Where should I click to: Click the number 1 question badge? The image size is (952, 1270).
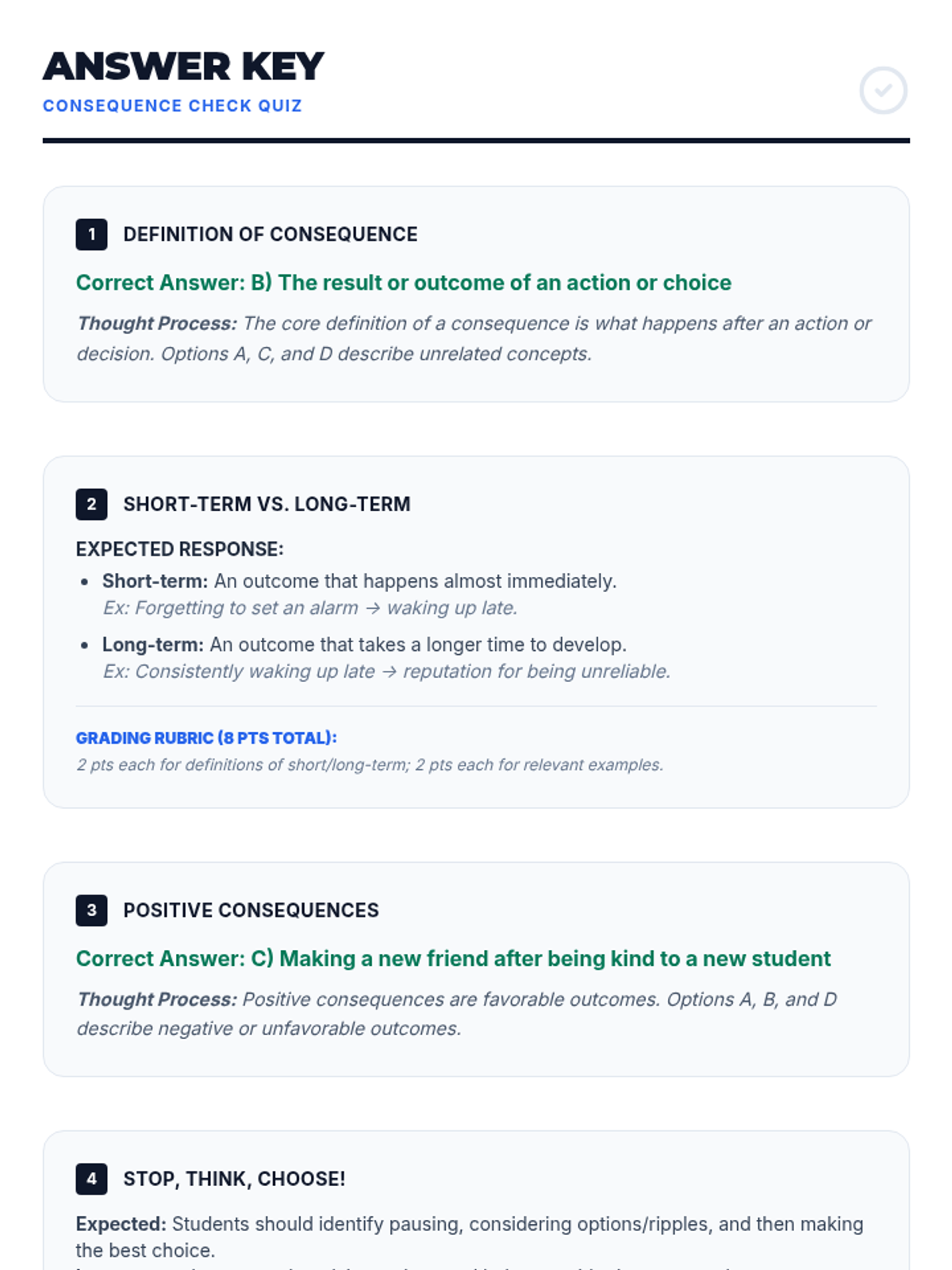point(91,235)
